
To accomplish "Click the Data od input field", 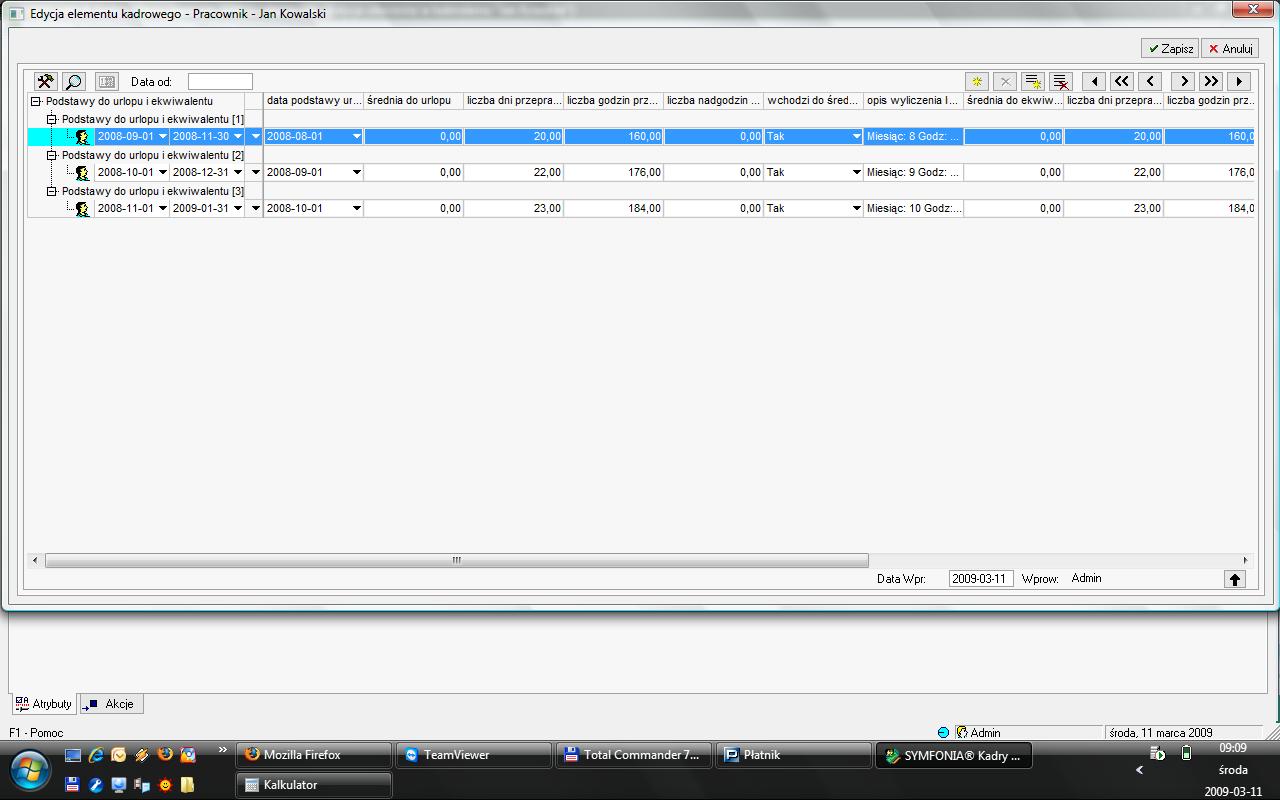I will (x=220, y=82).
